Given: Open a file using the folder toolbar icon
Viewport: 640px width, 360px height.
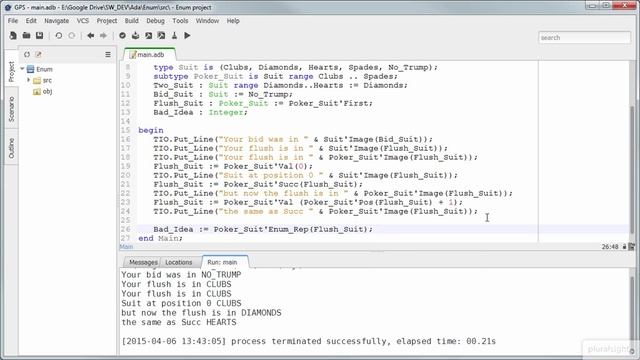Looking at the screenshot, I should pyautogui.click(x=27, y=36).
